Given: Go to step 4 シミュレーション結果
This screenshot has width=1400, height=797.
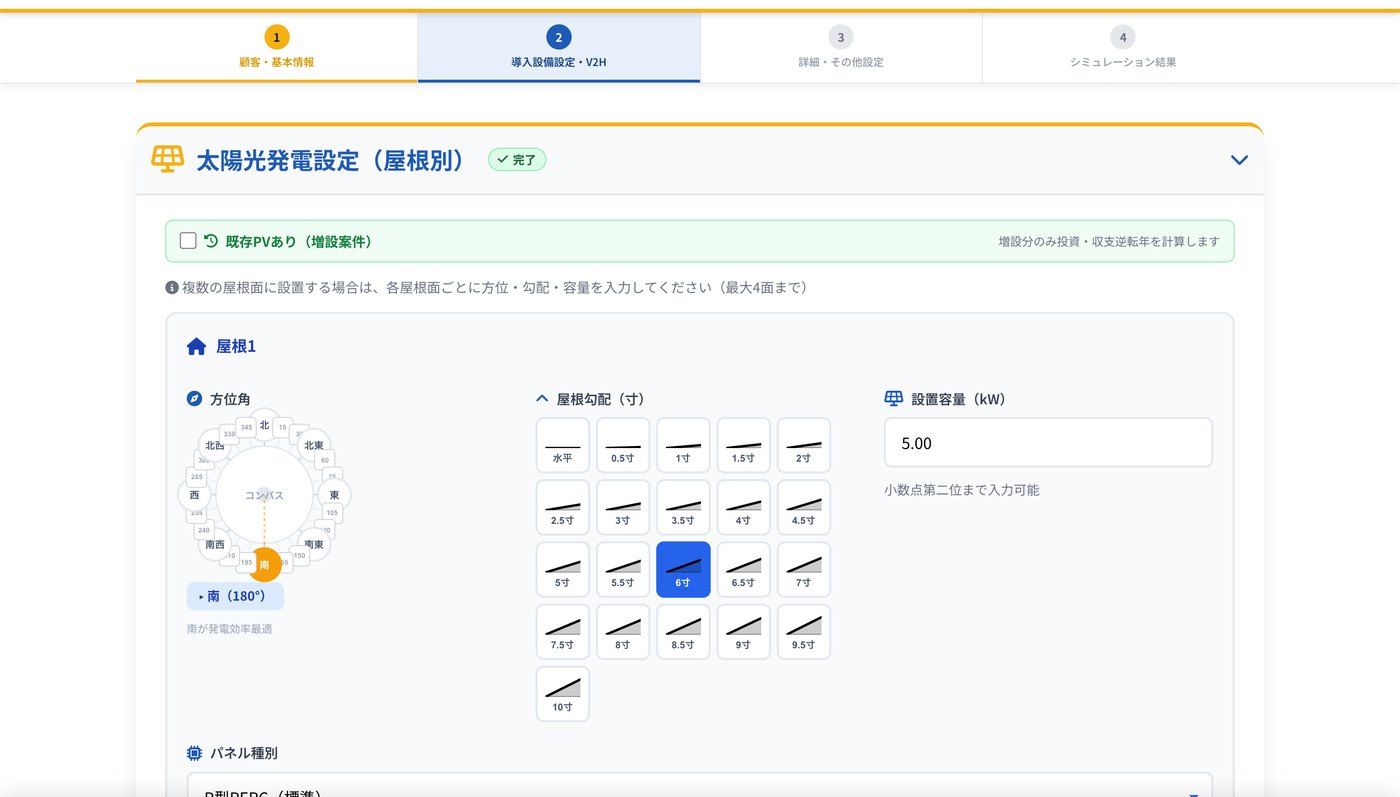Looking at the screenshot, I should (1123, 48).
